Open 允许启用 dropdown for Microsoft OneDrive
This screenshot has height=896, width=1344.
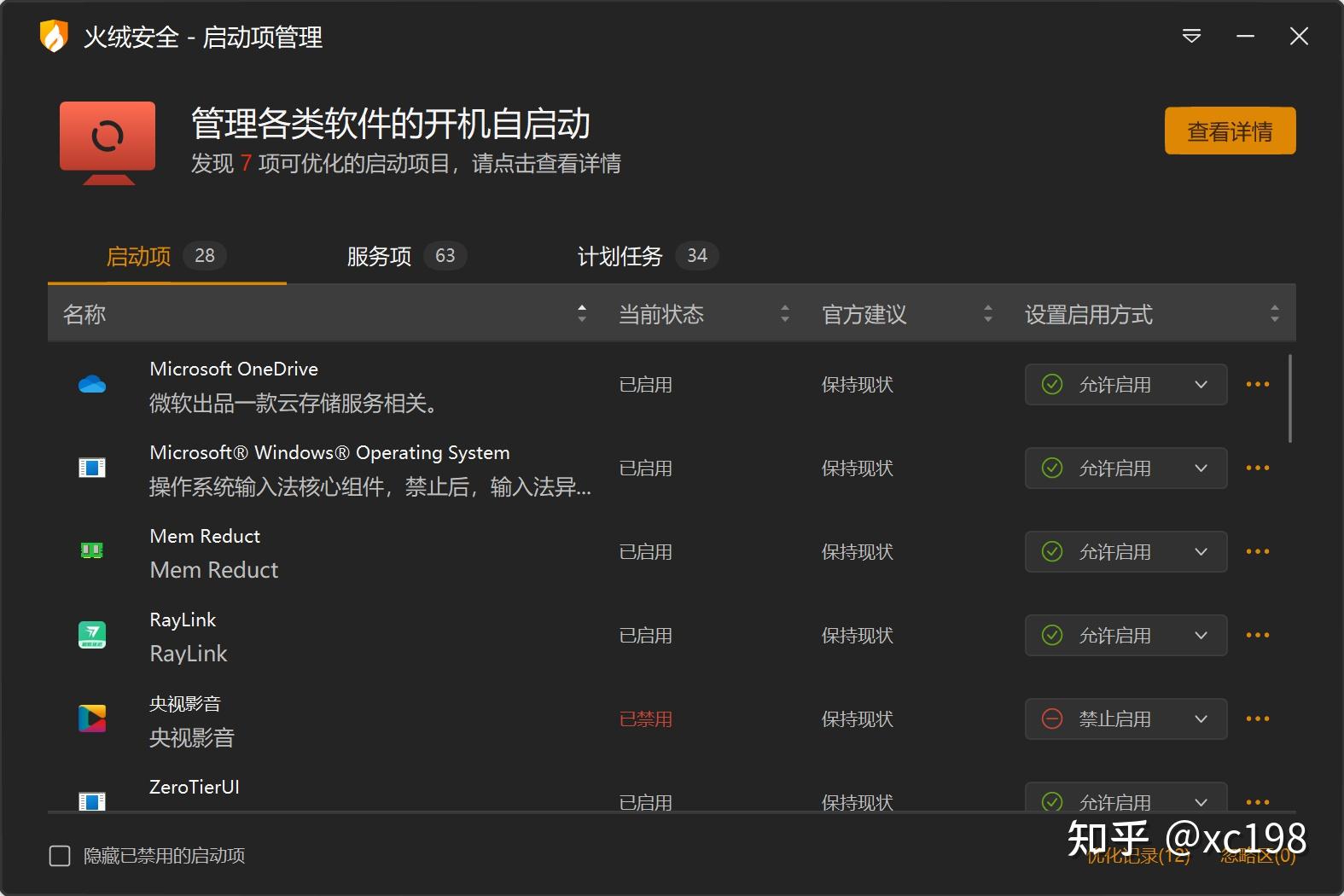click(x=1126, y=384)
